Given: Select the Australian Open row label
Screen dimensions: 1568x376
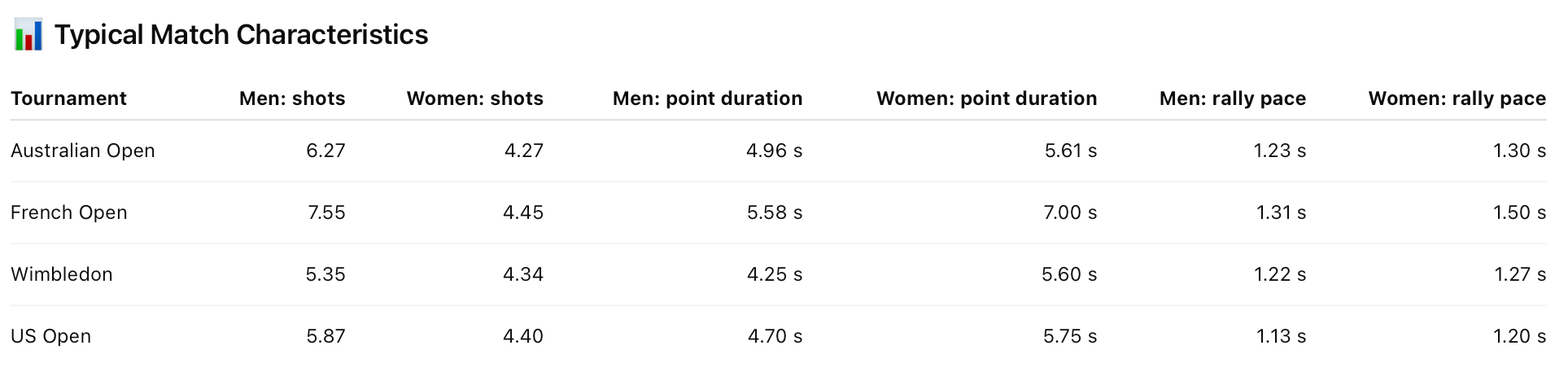Looking at the screenshot, I should tap(83, 151).
